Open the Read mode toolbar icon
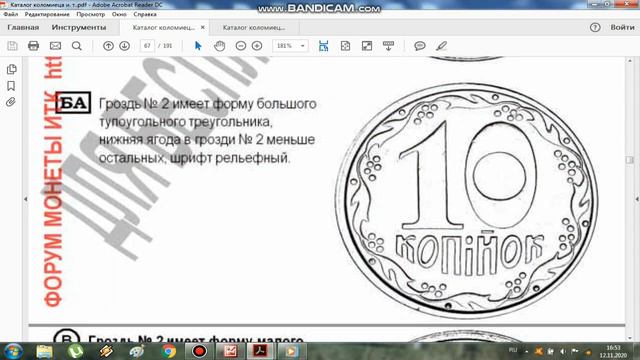The height and width of the screenshot is (360, 640). pyautogui.click(x=388, y=46)
